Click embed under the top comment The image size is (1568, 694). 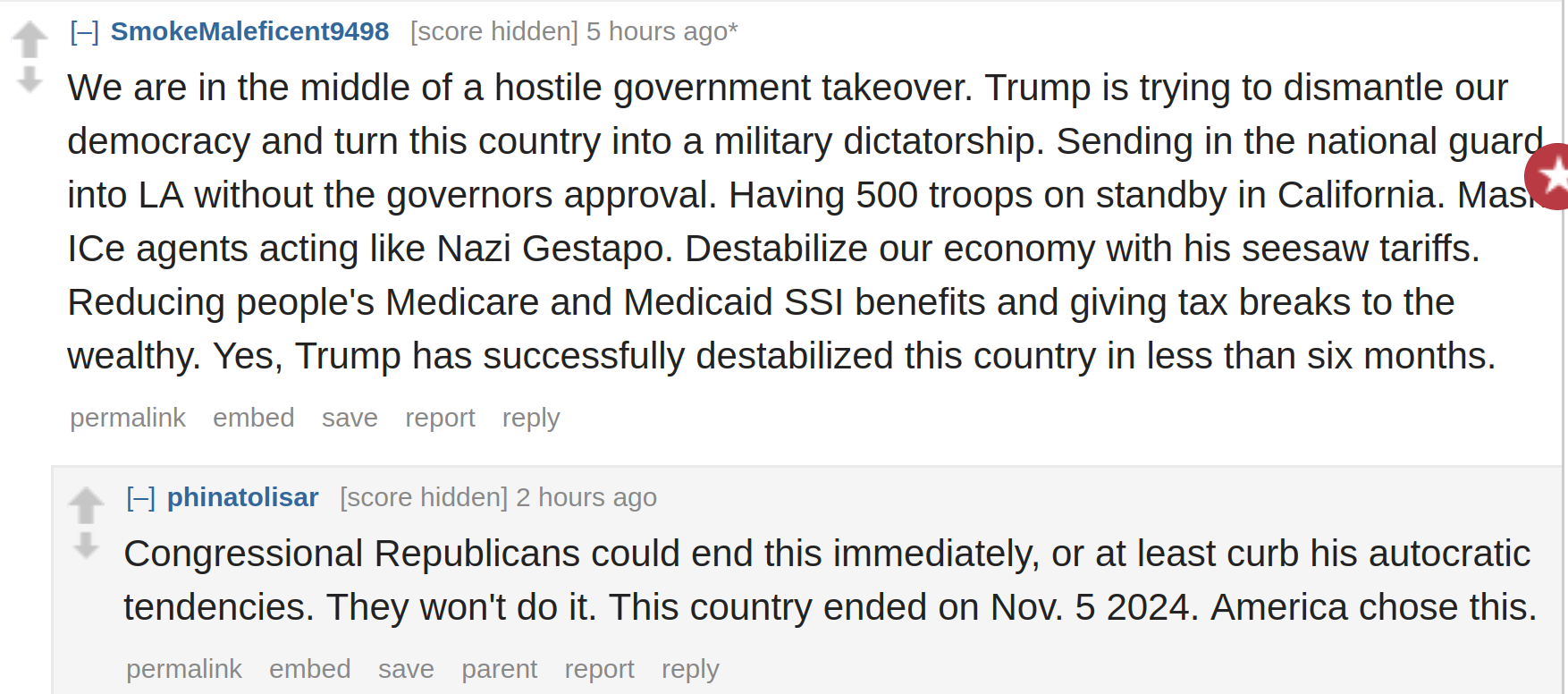click(254, 418)
